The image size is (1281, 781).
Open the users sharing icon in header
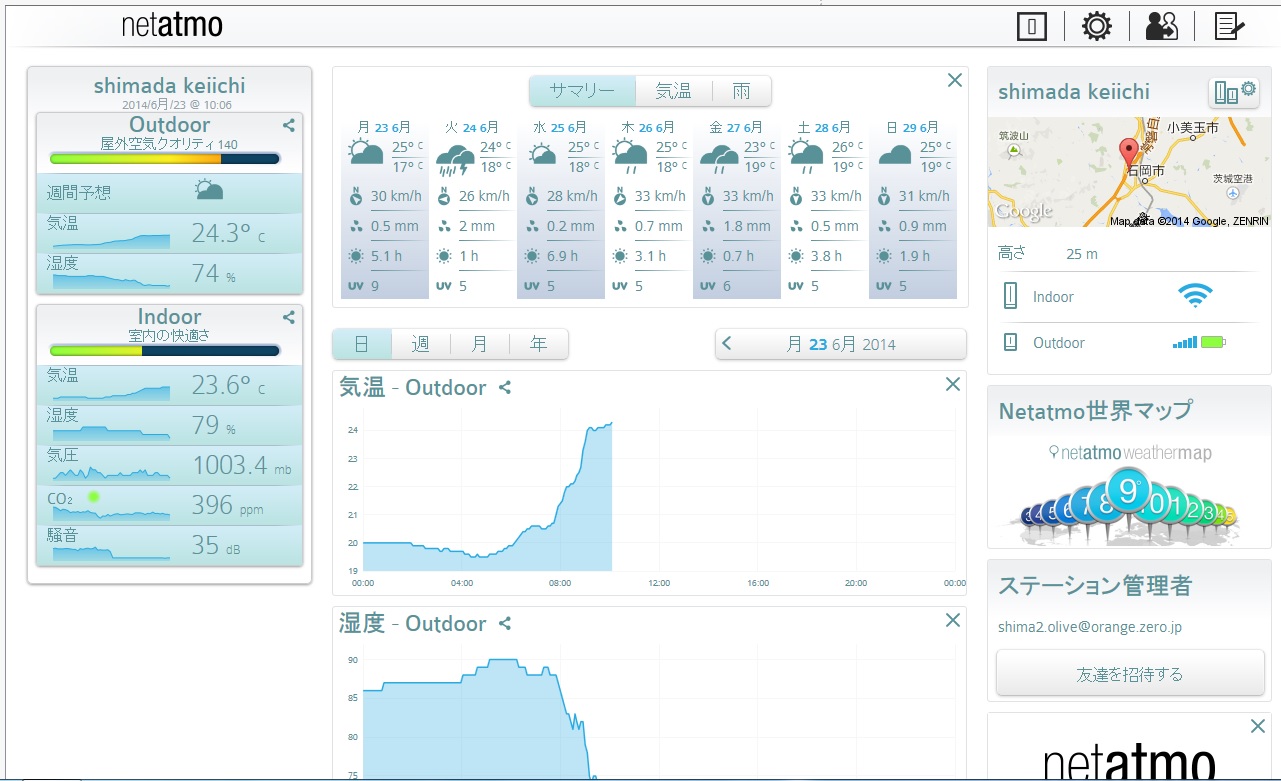pos(1162,27)
